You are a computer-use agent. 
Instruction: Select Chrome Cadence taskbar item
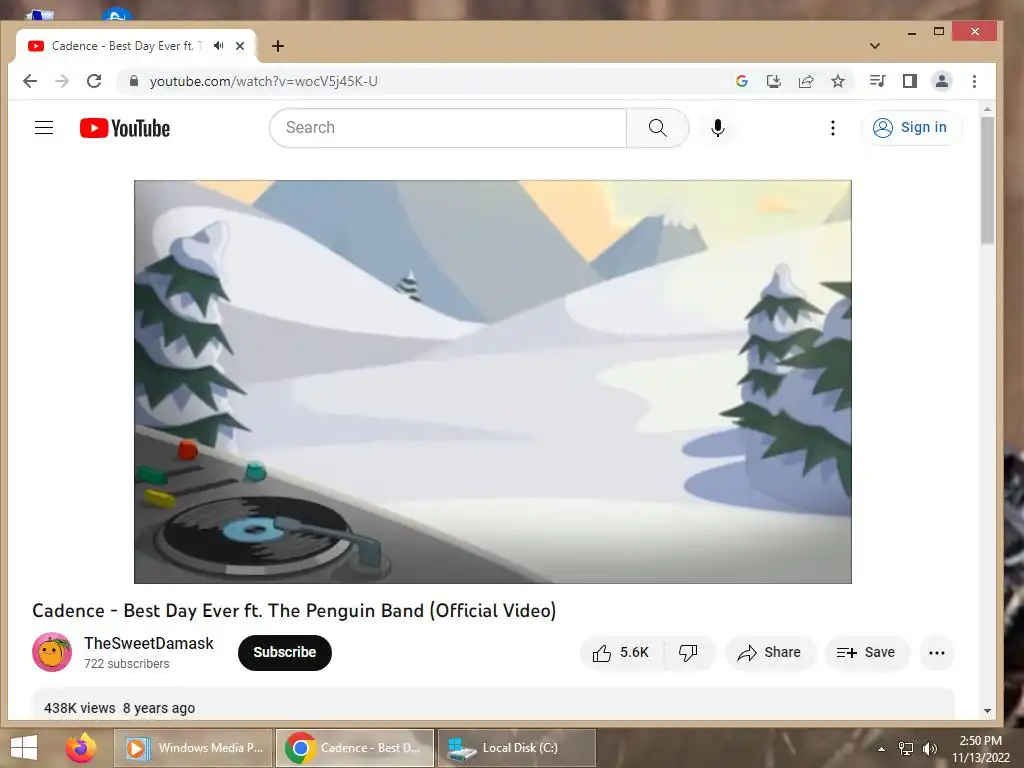pyautogui.click(x=355, y=748)
